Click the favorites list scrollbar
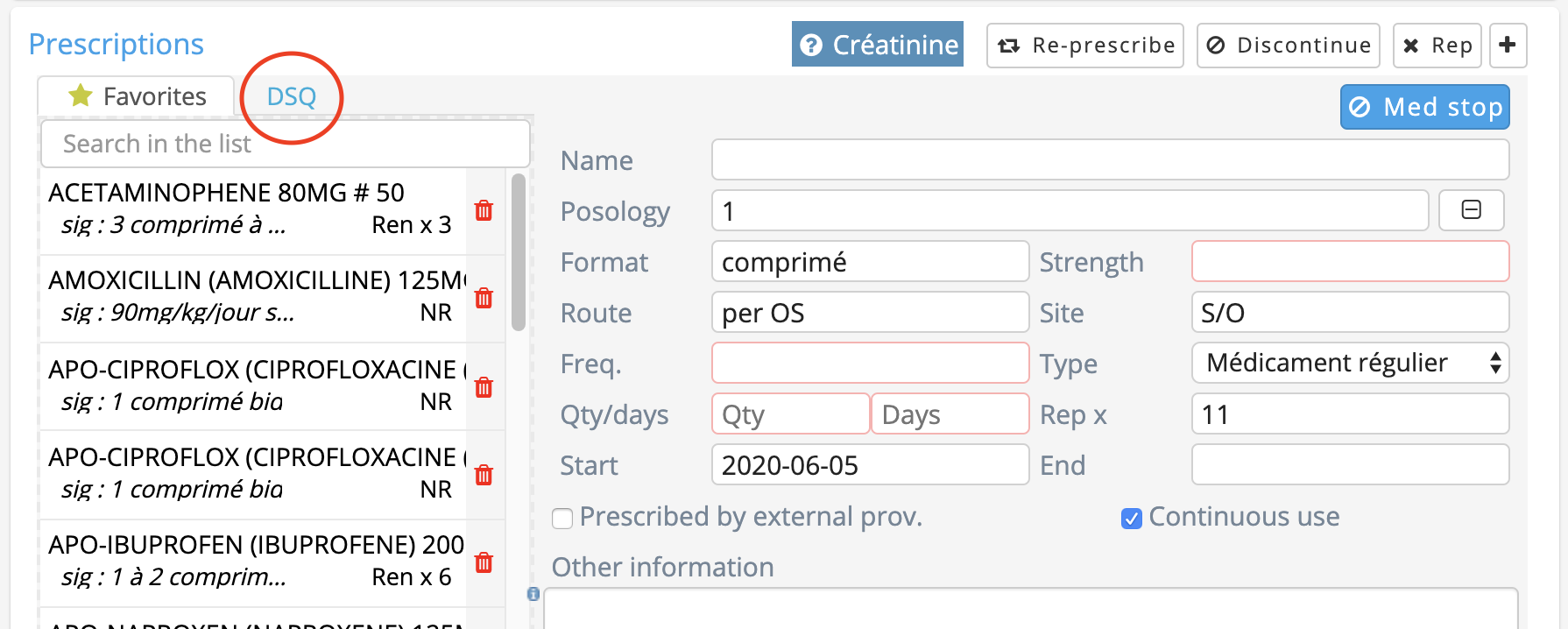Image resolution: width=1568 pixels, height=629 pixels. [x=518, y=252]
